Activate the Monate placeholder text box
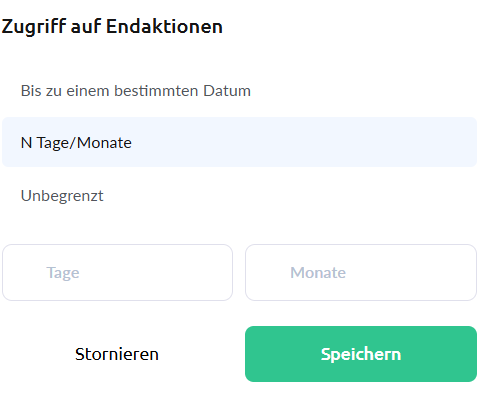Screen dimensions: 479x393 click(361, 272)
